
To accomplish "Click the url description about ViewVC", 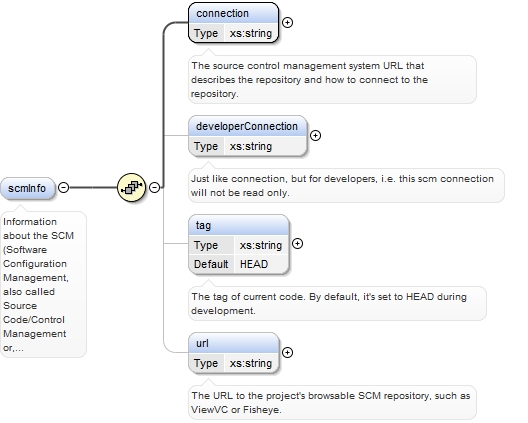I will (332, 403).
